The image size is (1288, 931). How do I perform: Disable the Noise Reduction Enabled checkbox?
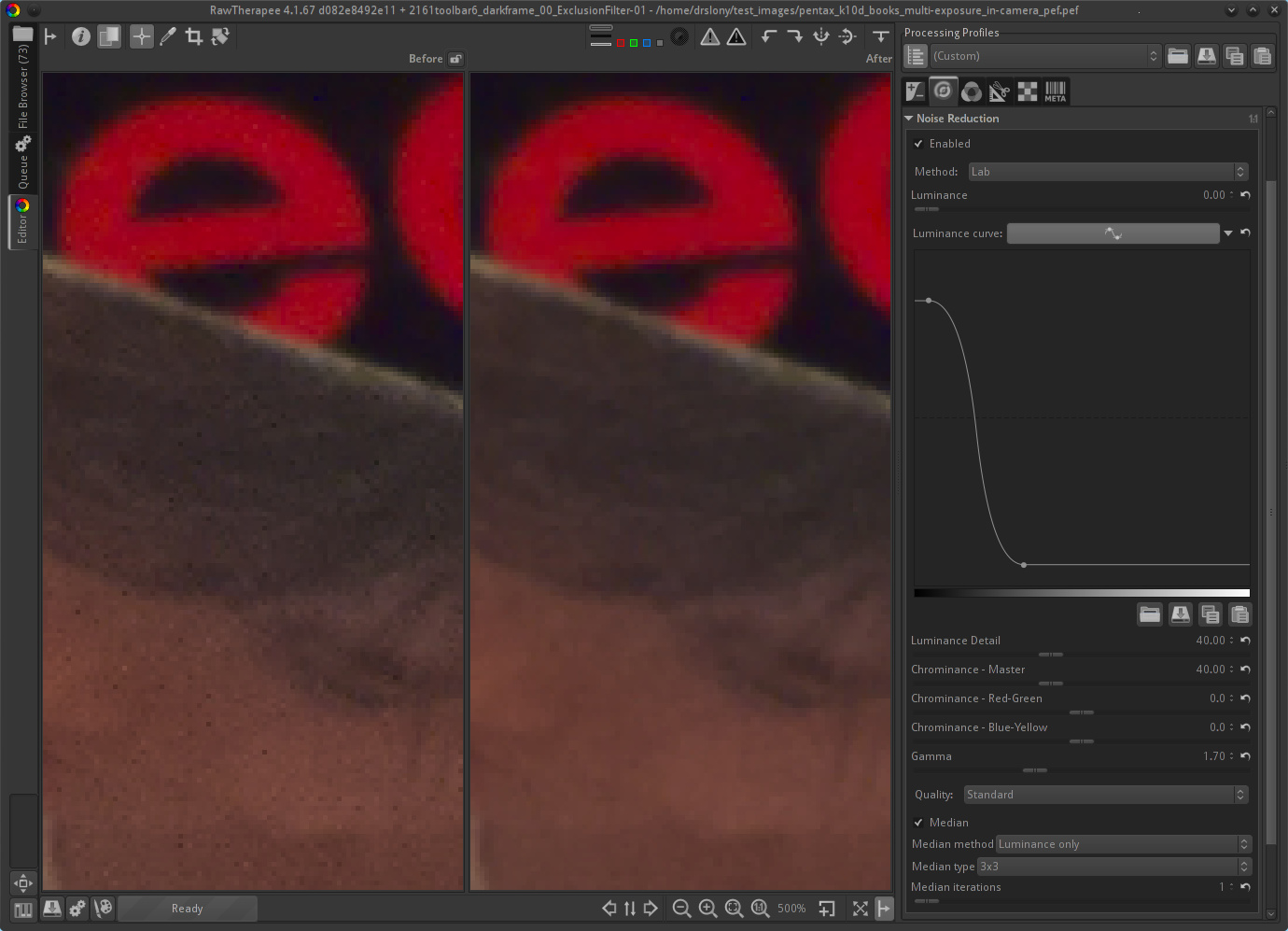point(919,144)
